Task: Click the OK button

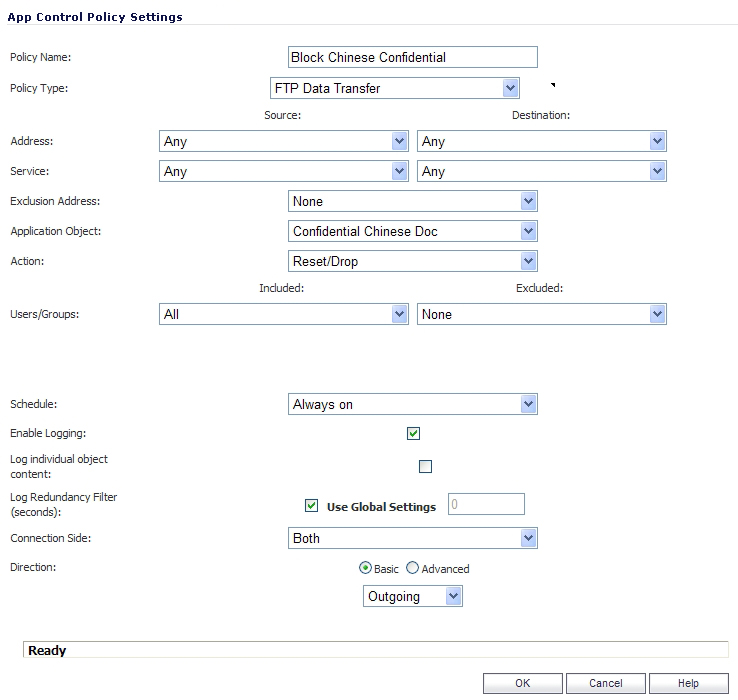Action: [x=522, y=683]
